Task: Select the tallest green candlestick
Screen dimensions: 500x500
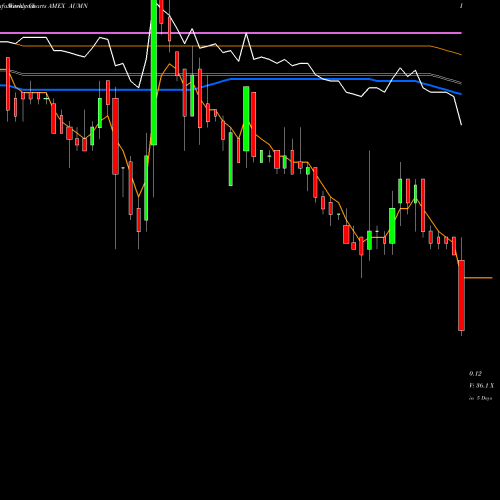Action: click(154, 72)
